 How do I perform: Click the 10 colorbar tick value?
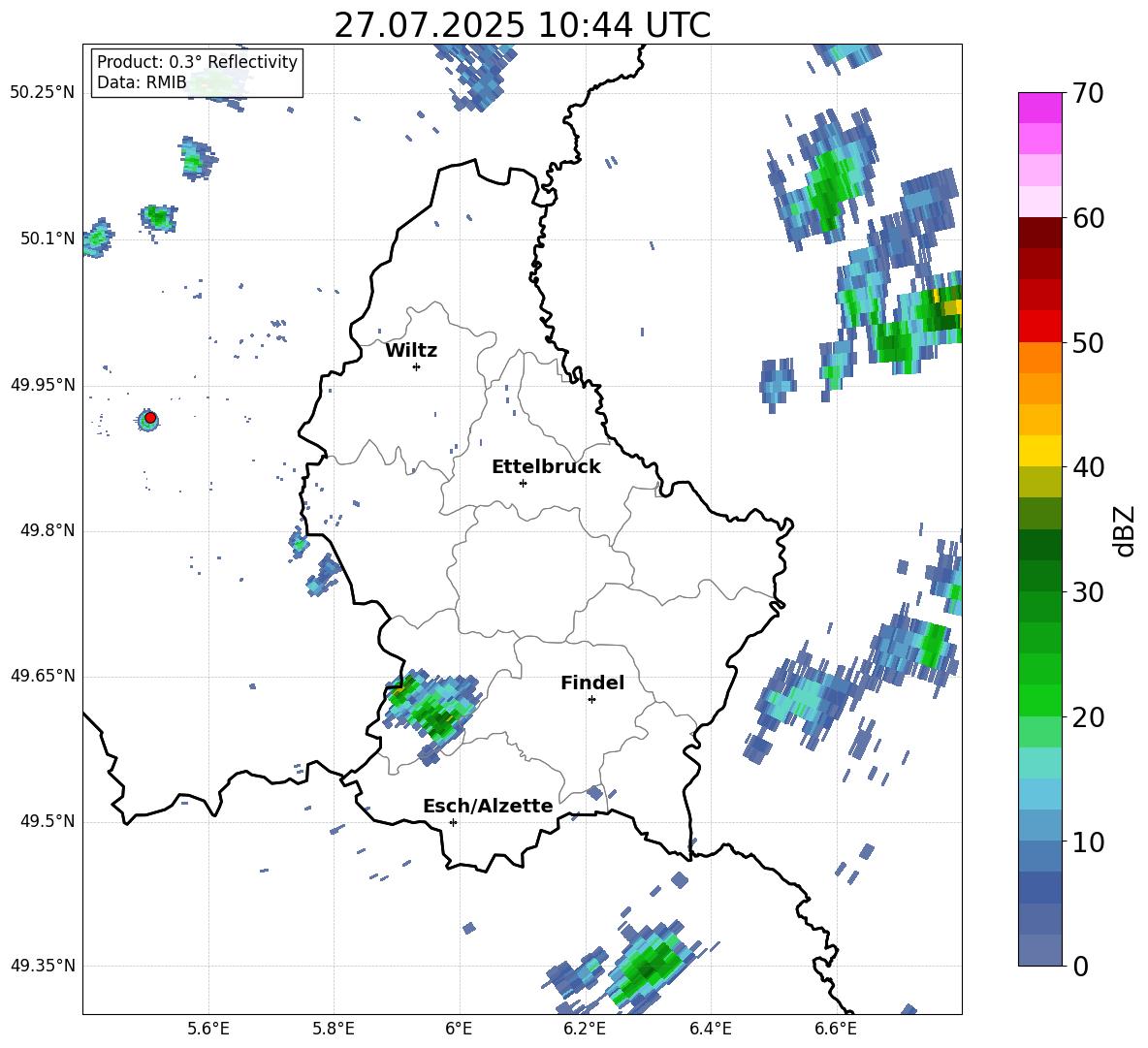coord(1089,842)
